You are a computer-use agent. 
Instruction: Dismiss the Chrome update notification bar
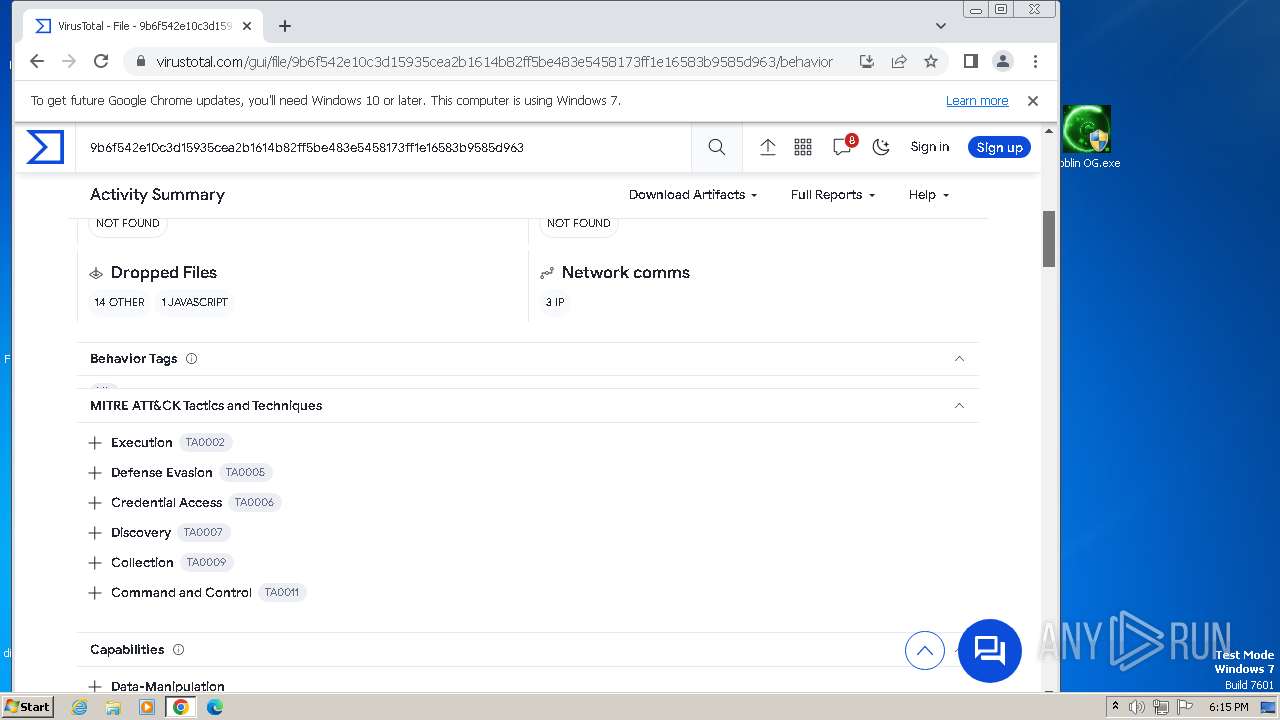coord(1033,101)
